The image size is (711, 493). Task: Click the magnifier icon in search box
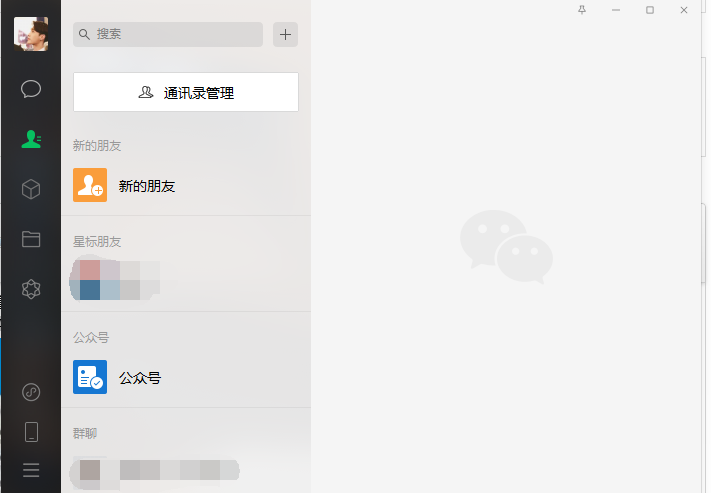[x=84, y=34]
